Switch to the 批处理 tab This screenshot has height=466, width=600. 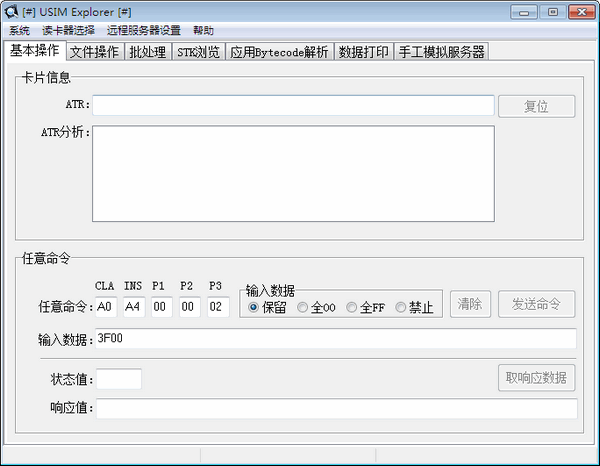[x=147, y=52]
